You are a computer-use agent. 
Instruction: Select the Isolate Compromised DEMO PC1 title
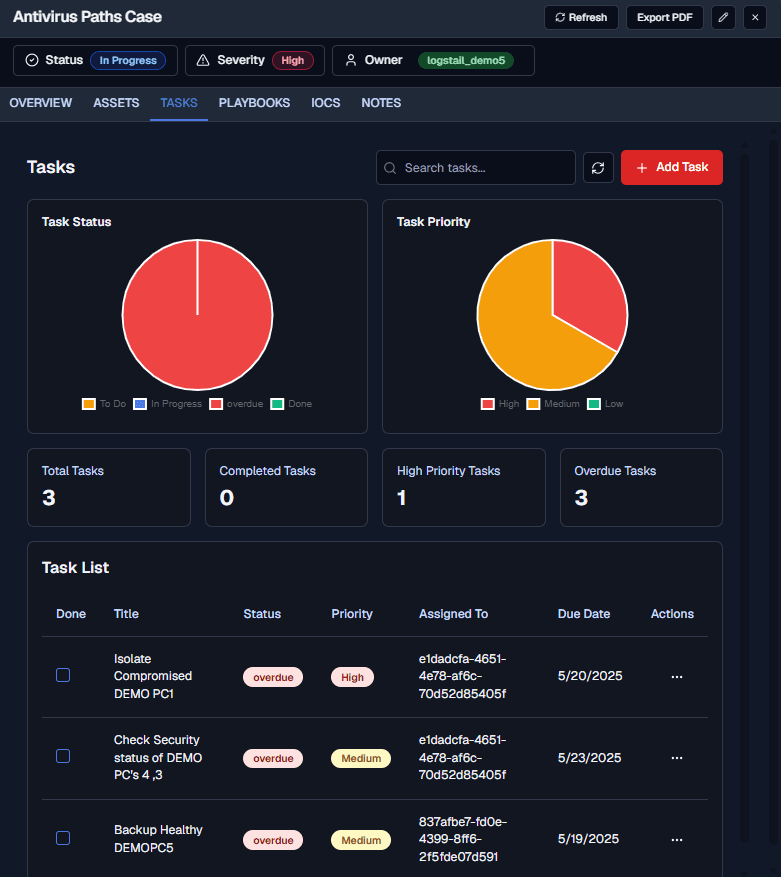point(153,676)
